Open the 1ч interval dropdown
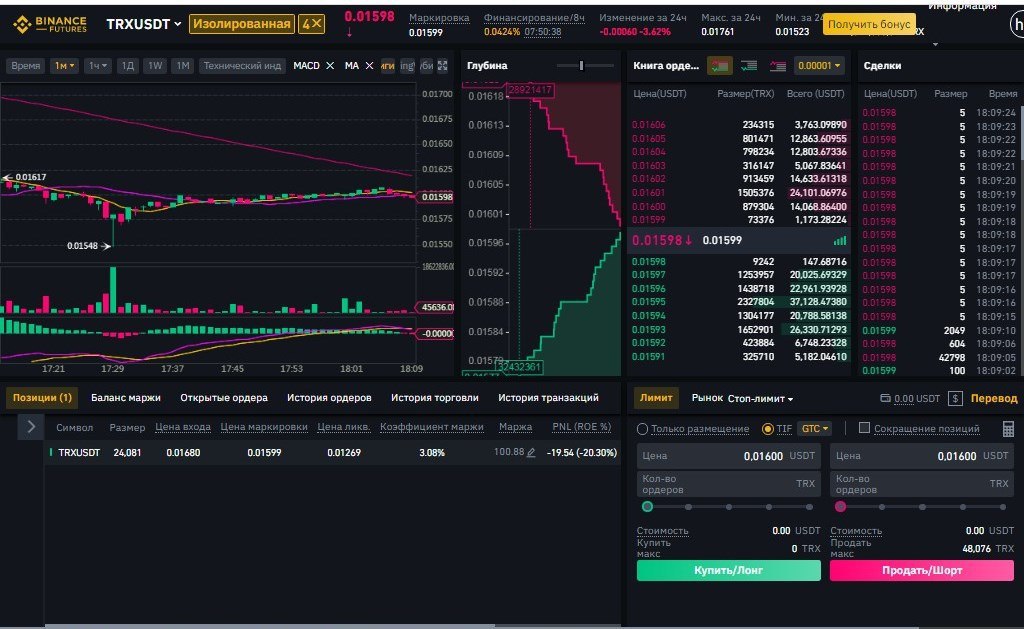The image size is (1024, 629). coord(97,65)
